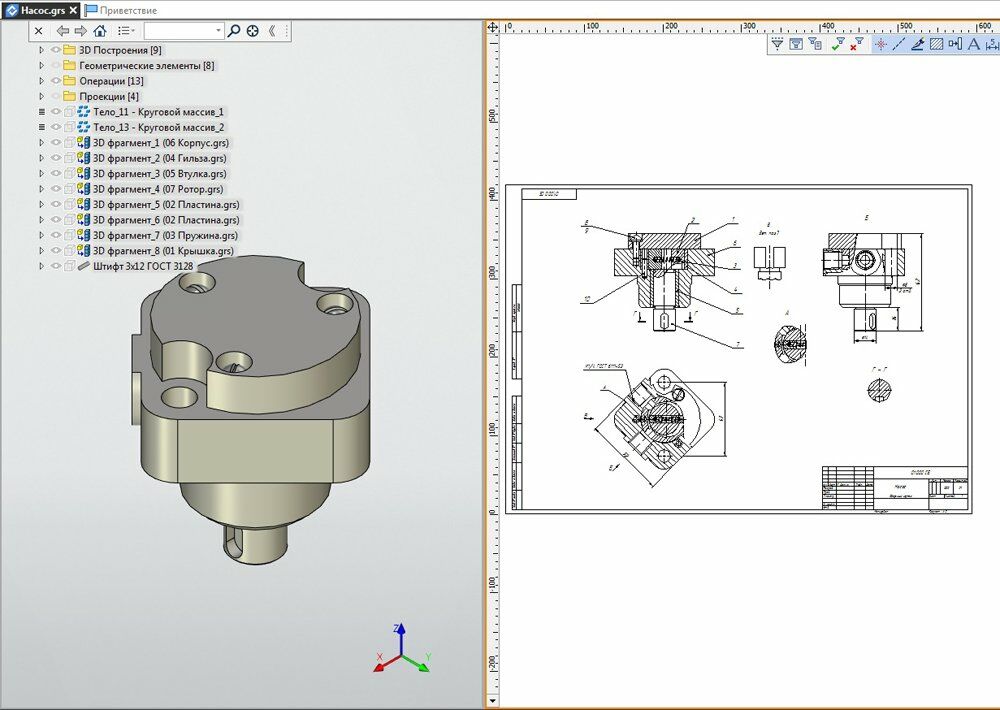The image size is (1000, 710).
Task: Switch to the Приветствие tab
Action: [128, 9]
